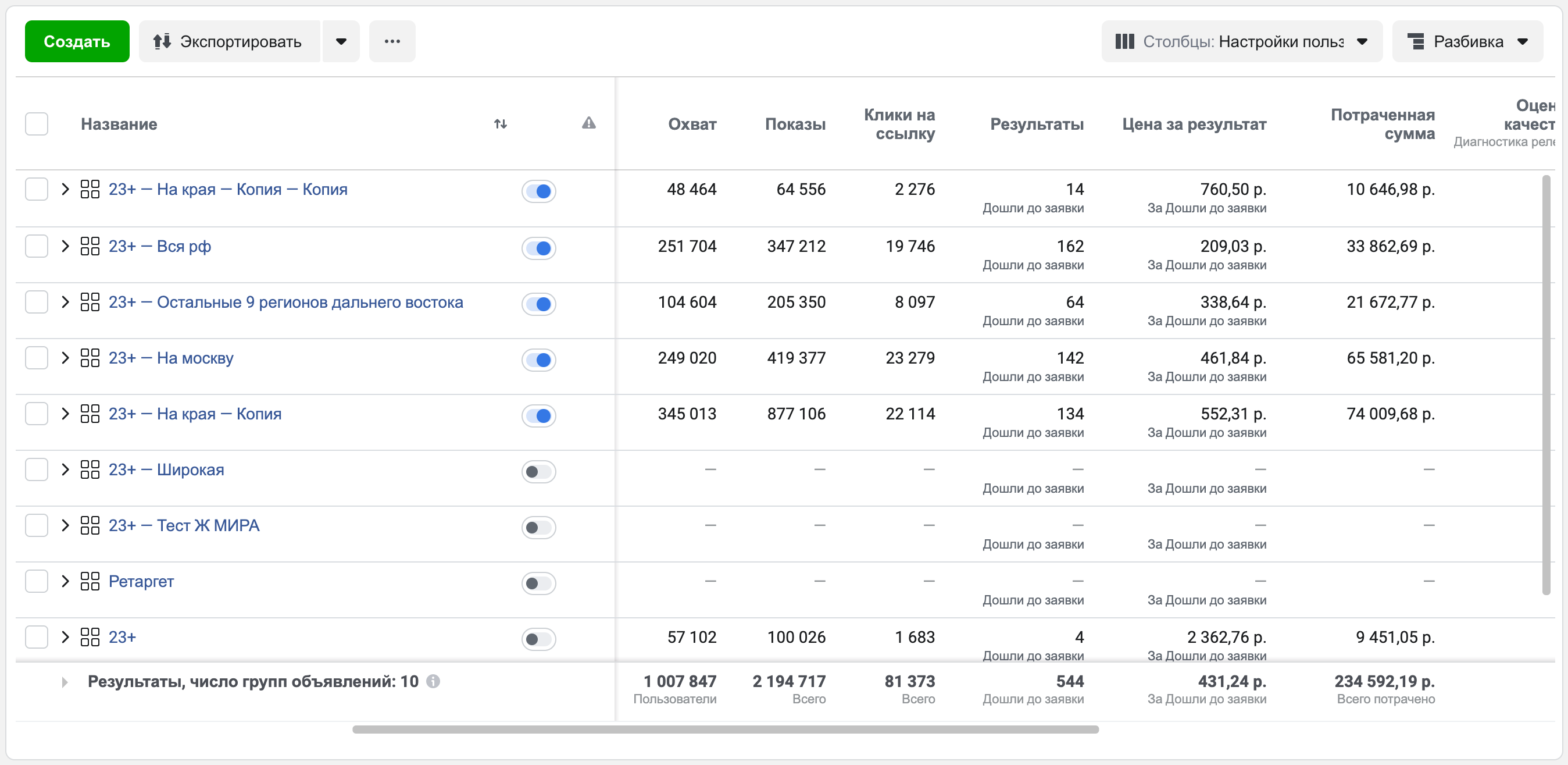Sort by the Результаты column header

1037,124
